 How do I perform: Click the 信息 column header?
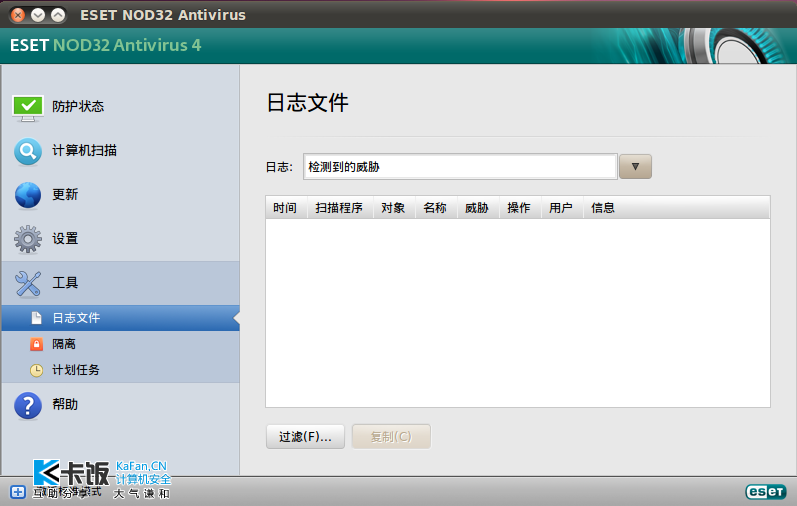(603, 208)
